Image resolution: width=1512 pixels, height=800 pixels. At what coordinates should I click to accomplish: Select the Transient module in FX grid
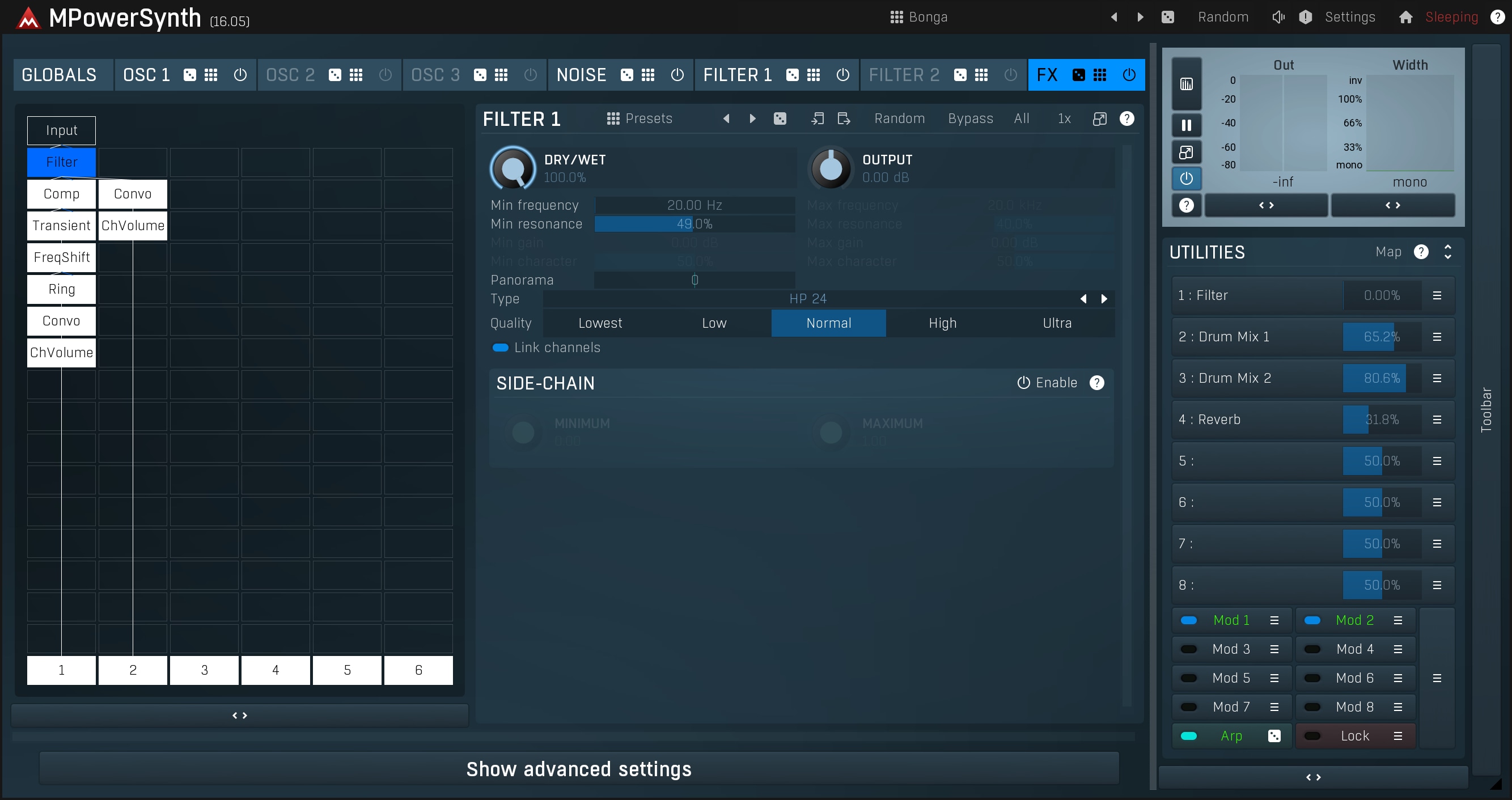click(x=61, y=226)
